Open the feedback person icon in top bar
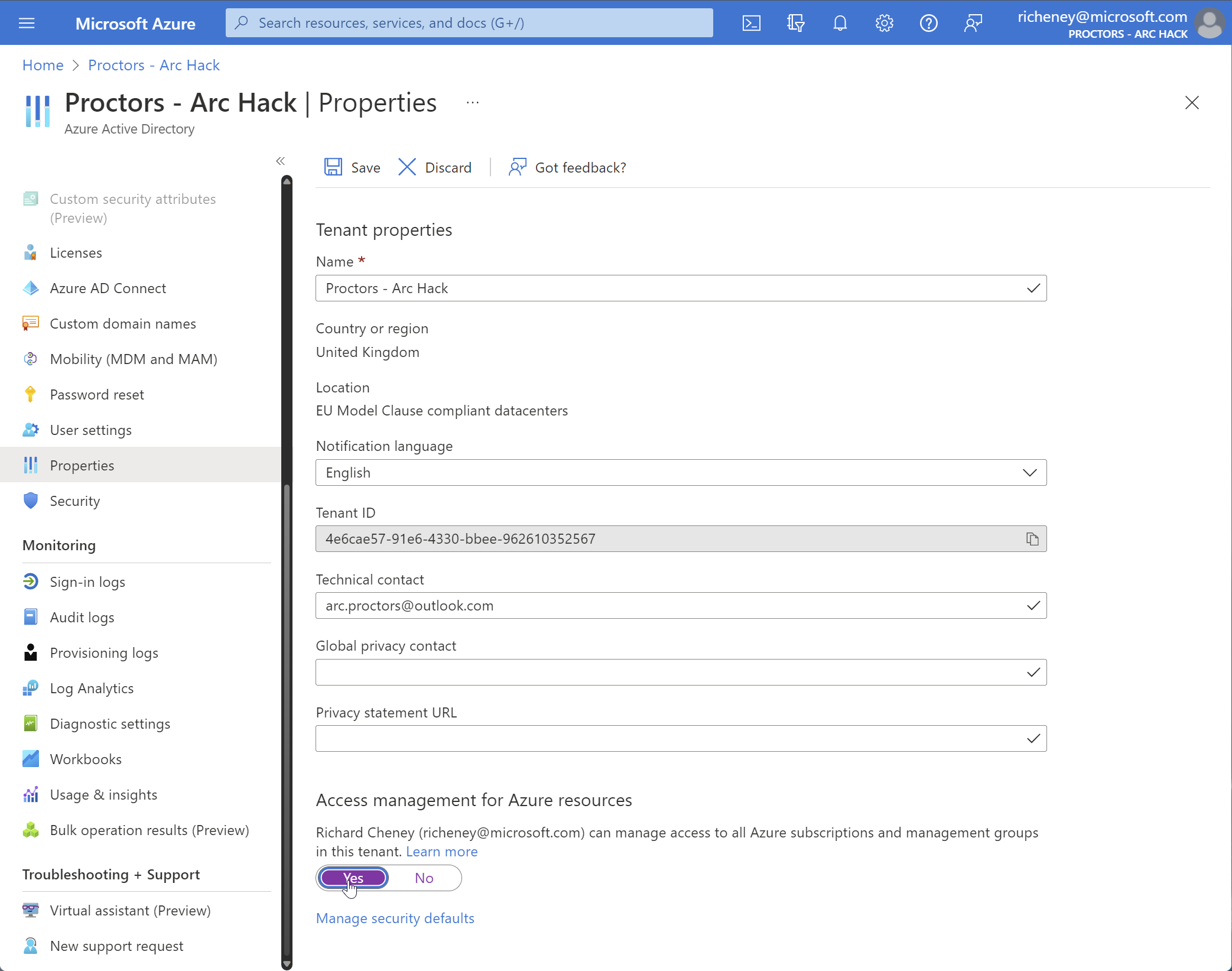The image size is (1232, 971). click(973, 23)
